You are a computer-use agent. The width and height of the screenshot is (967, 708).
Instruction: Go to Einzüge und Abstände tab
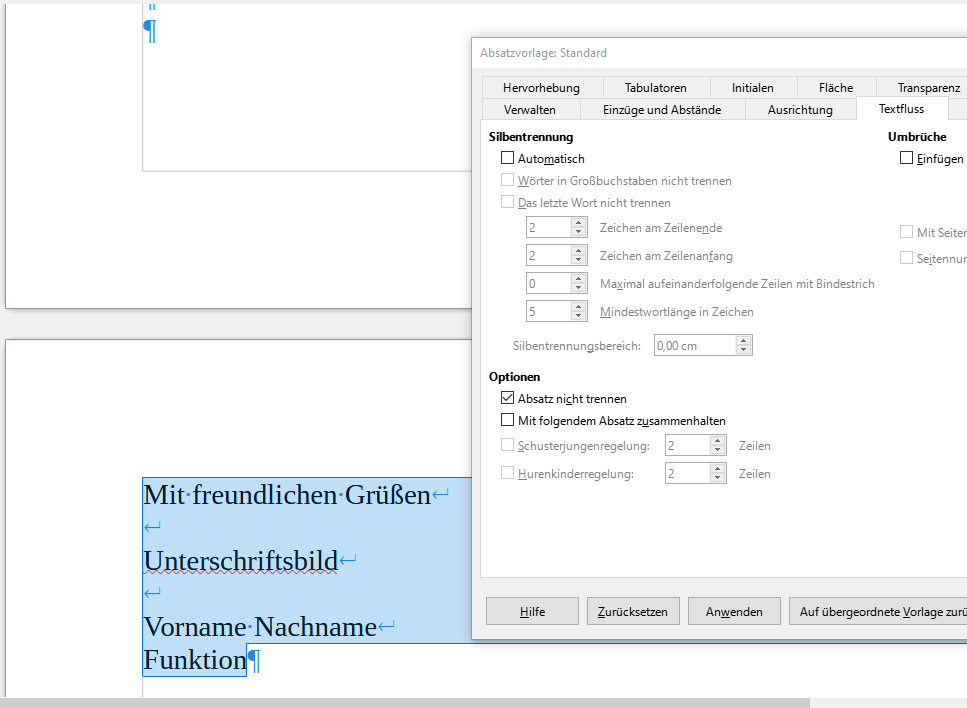point(662,110)
